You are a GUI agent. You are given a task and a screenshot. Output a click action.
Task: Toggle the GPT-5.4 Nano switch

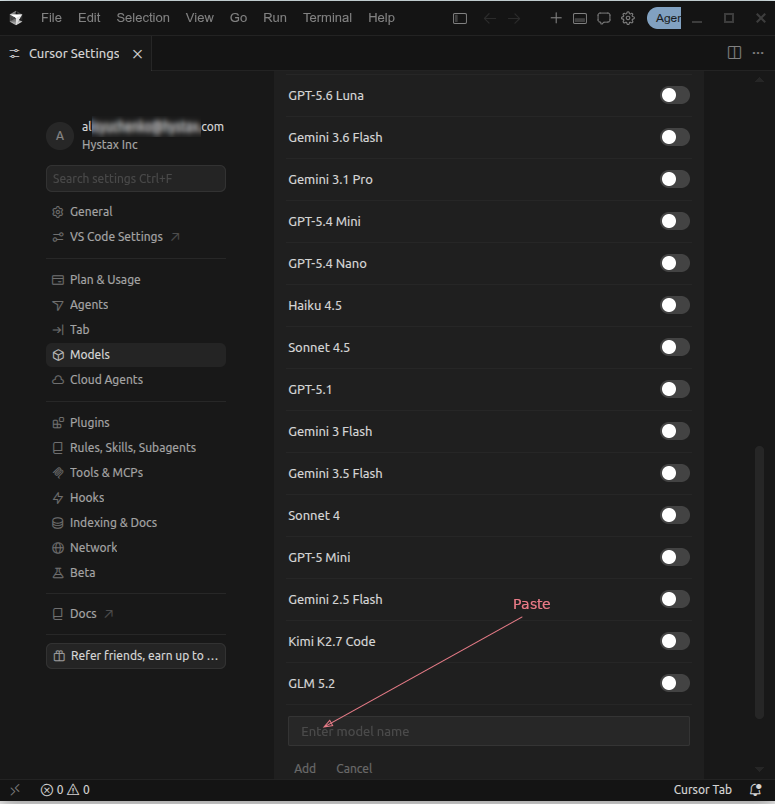pyautogui.click(x=674, y=264)
